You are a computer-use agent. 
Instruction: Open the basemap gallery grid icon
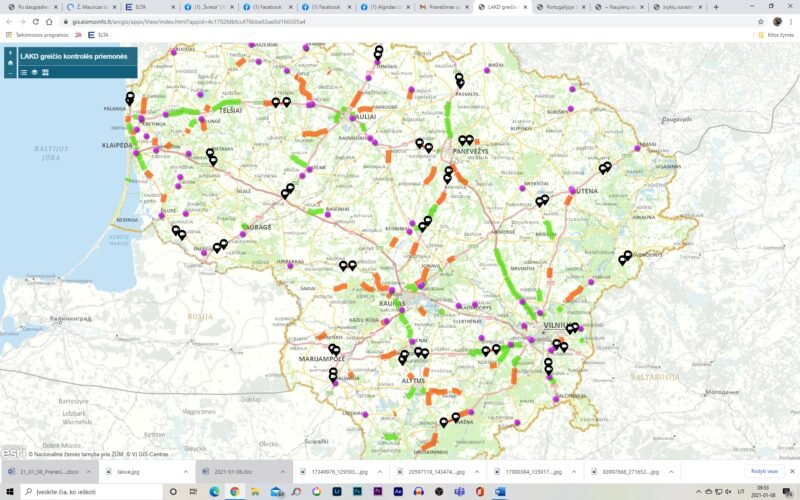[x=45, y=72]
